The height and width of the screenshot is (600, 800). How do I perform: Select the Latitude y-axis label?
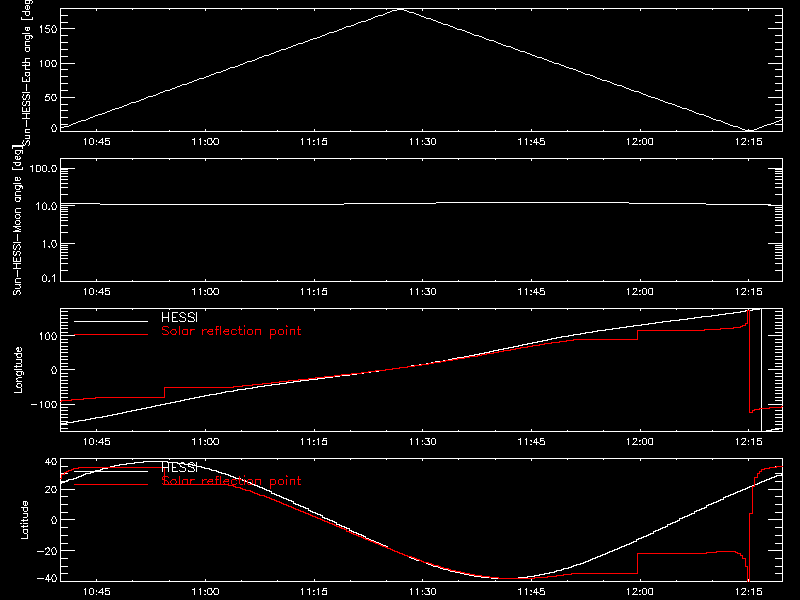pyautogui.click(x=24, y=520)
